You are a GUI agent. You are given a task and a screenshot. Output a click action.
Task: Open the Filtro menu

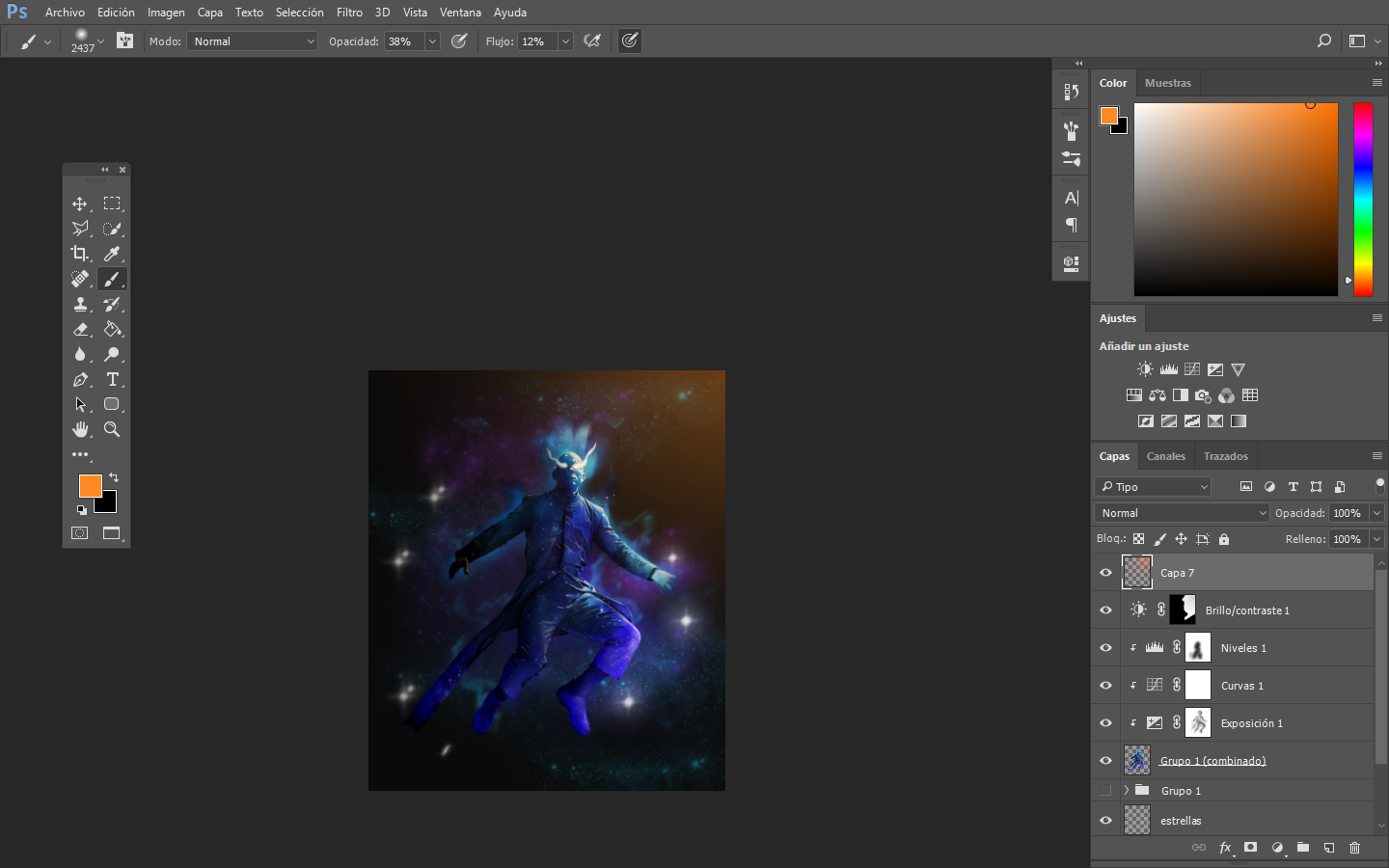349,13
